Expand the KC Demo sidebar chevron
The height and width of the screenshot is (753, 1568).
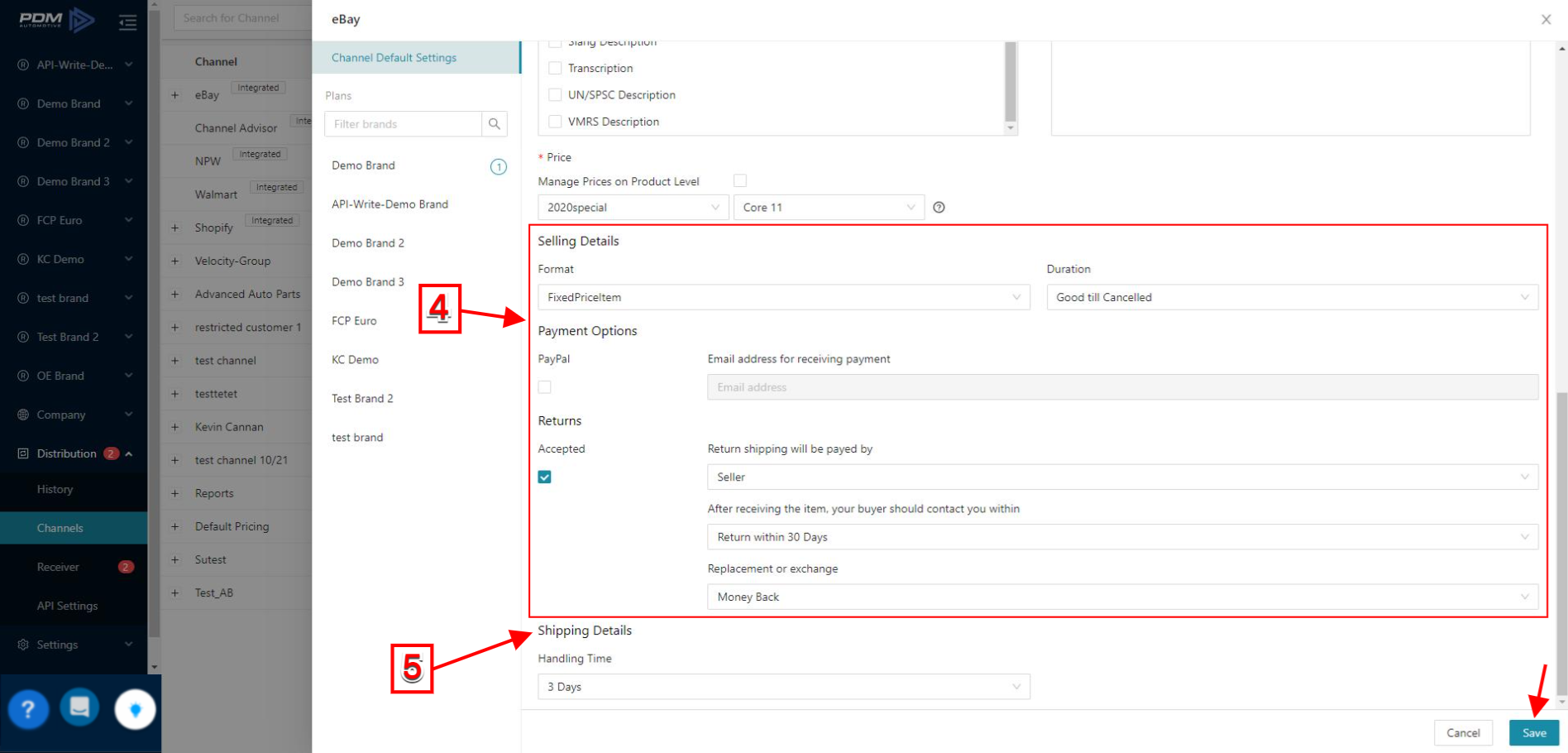(x=129, y=259)
